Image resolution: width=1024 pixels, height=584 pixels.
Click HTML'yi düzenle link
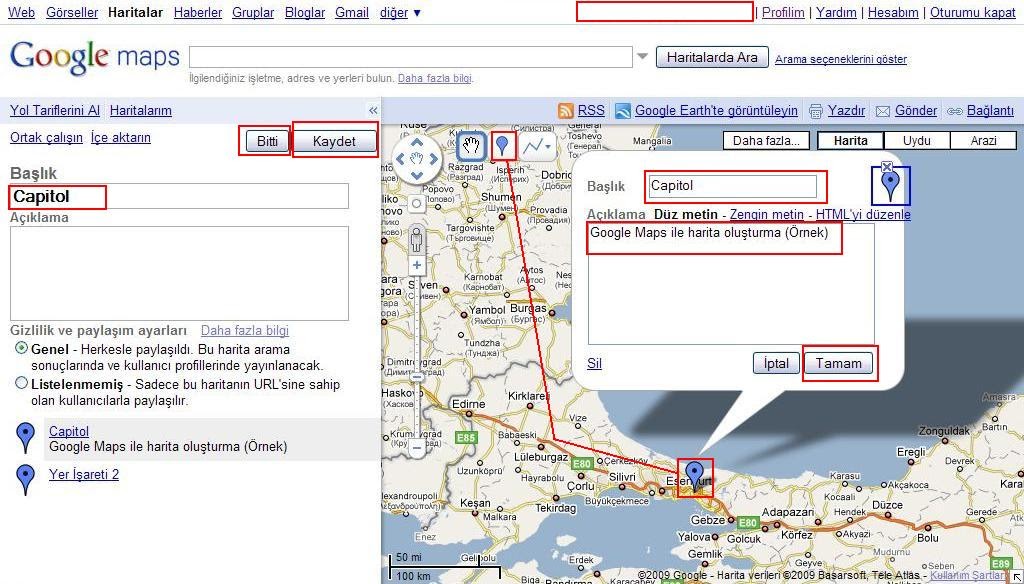[x=863, y=214]
